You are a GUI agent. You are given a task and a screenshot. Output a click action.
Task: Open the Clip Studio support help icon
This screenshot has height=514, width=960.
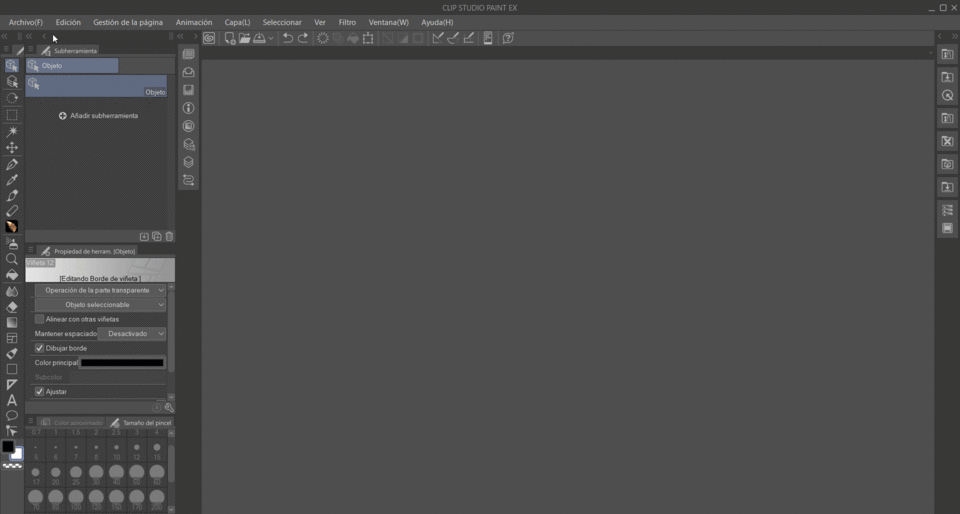[x=508, y=38]
